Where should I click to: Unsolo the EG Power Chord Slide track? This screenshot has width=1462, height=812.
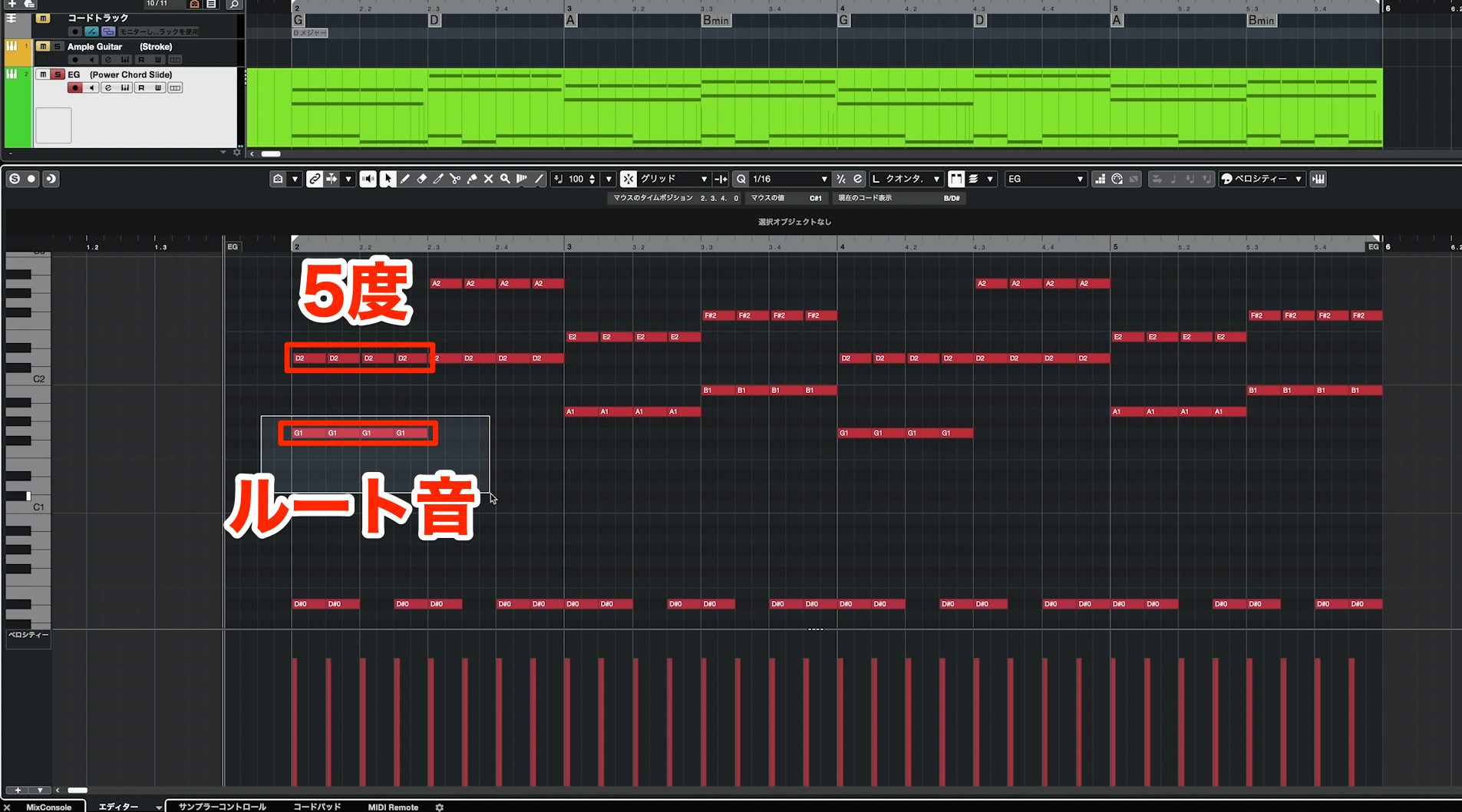pyautogui.click(x=57, y=74)
